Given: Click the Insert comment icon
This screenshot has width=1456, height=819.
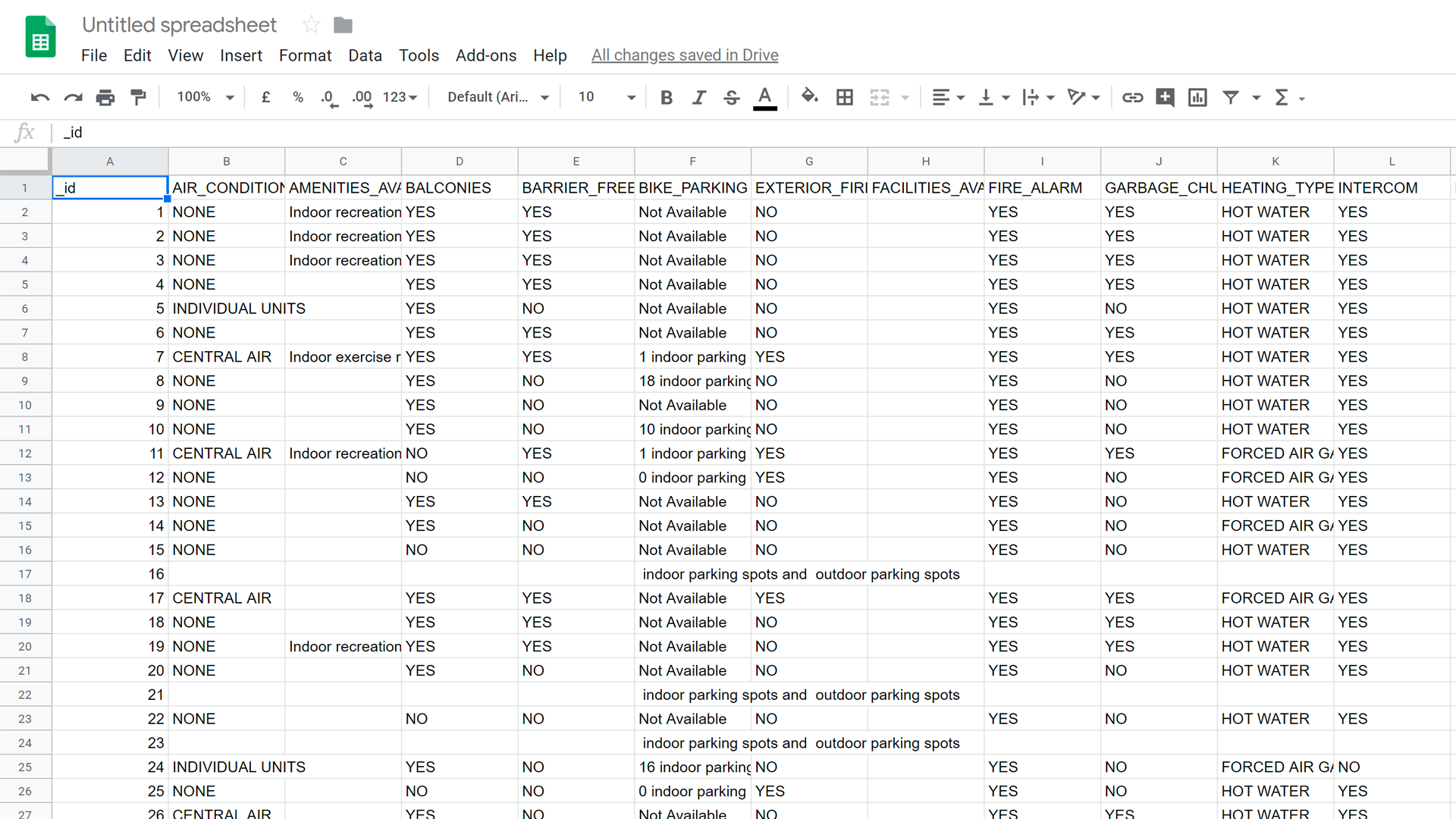Looking at the screenshot, I should [x=1166, y=97].
